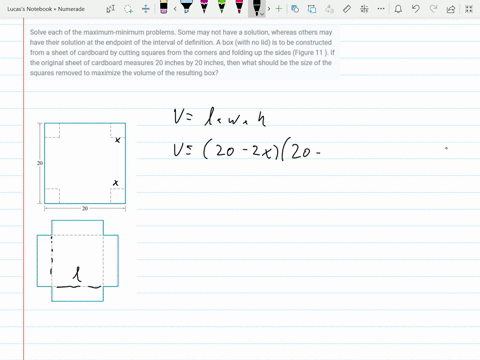Click the Redo arrow
The width and height of the screenshot is (480, 360).
pyautogui.click(x=433, y=9)
